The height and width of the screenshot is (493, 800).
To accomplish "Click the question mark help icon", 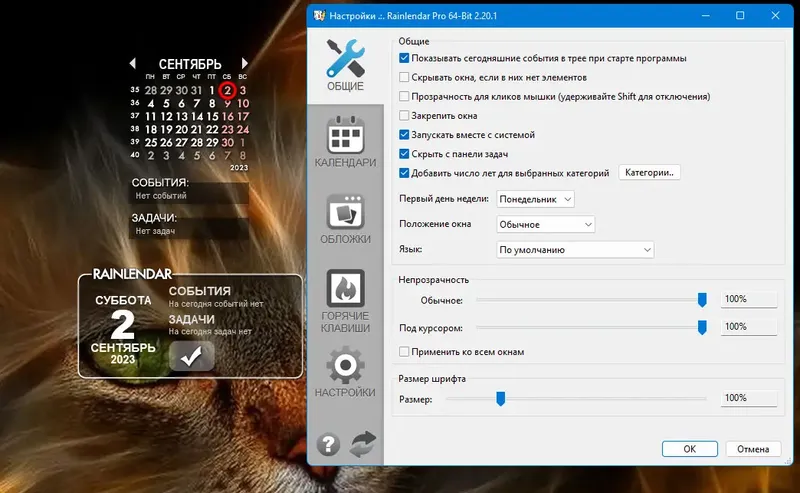I will coord(328,444).
